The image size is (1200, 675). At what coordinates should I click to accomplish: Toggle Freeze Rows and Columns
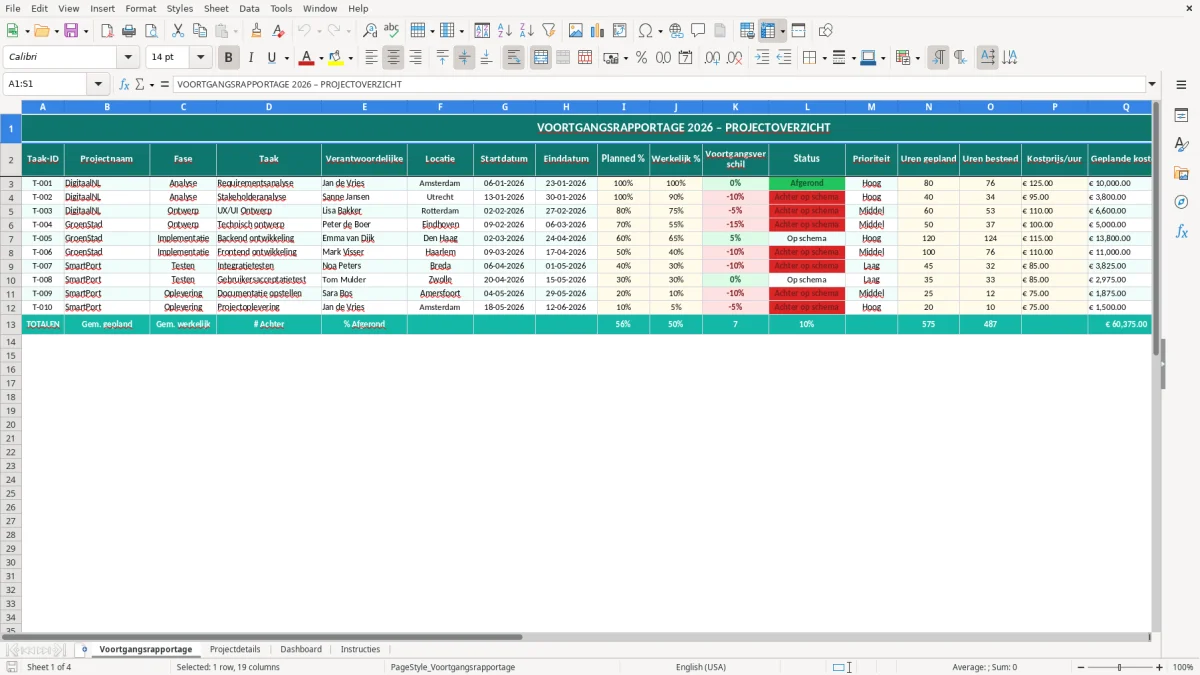tap(768, 31)
